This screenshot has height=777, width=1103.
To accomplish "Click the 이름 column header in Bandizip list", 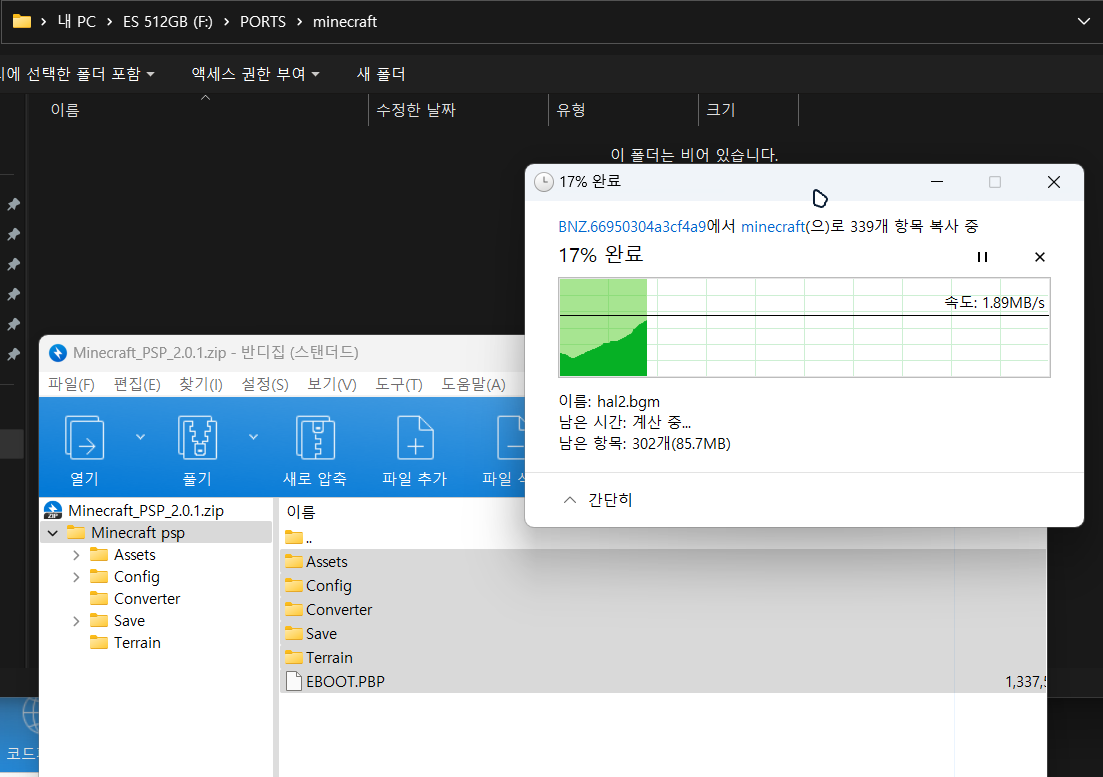I will point(301,512).
